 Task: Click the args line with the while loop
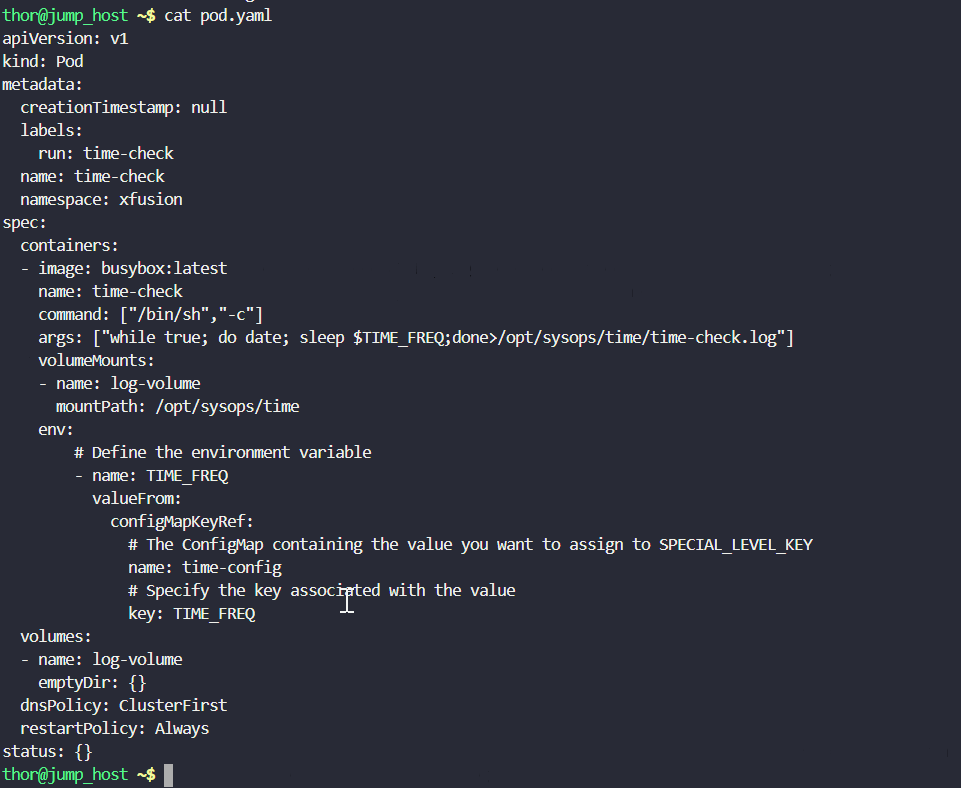415,338
